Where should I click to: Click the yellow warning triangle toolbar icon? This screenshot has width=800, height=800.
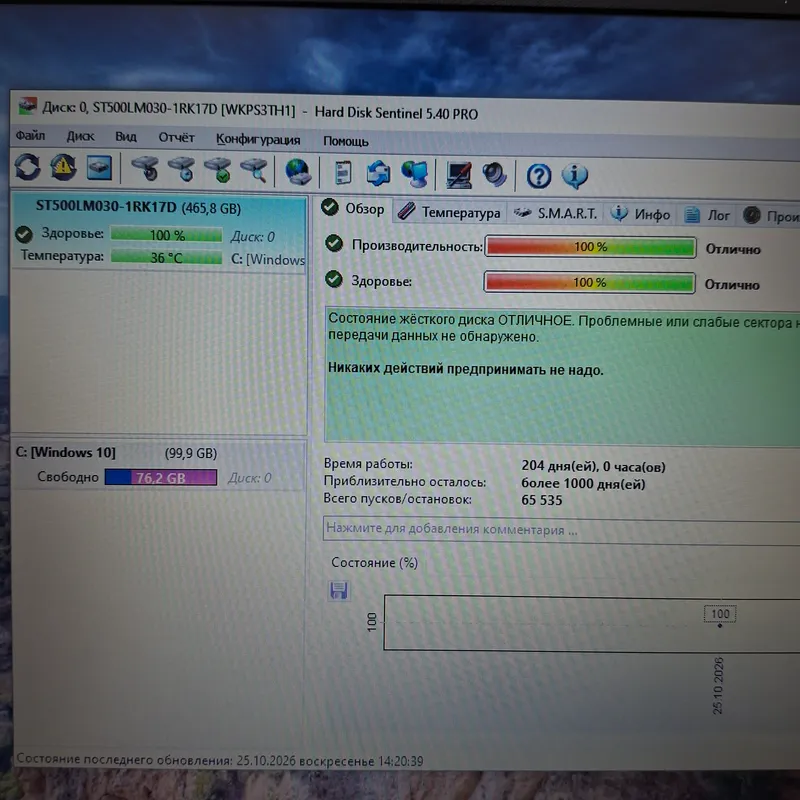[63, 167]
